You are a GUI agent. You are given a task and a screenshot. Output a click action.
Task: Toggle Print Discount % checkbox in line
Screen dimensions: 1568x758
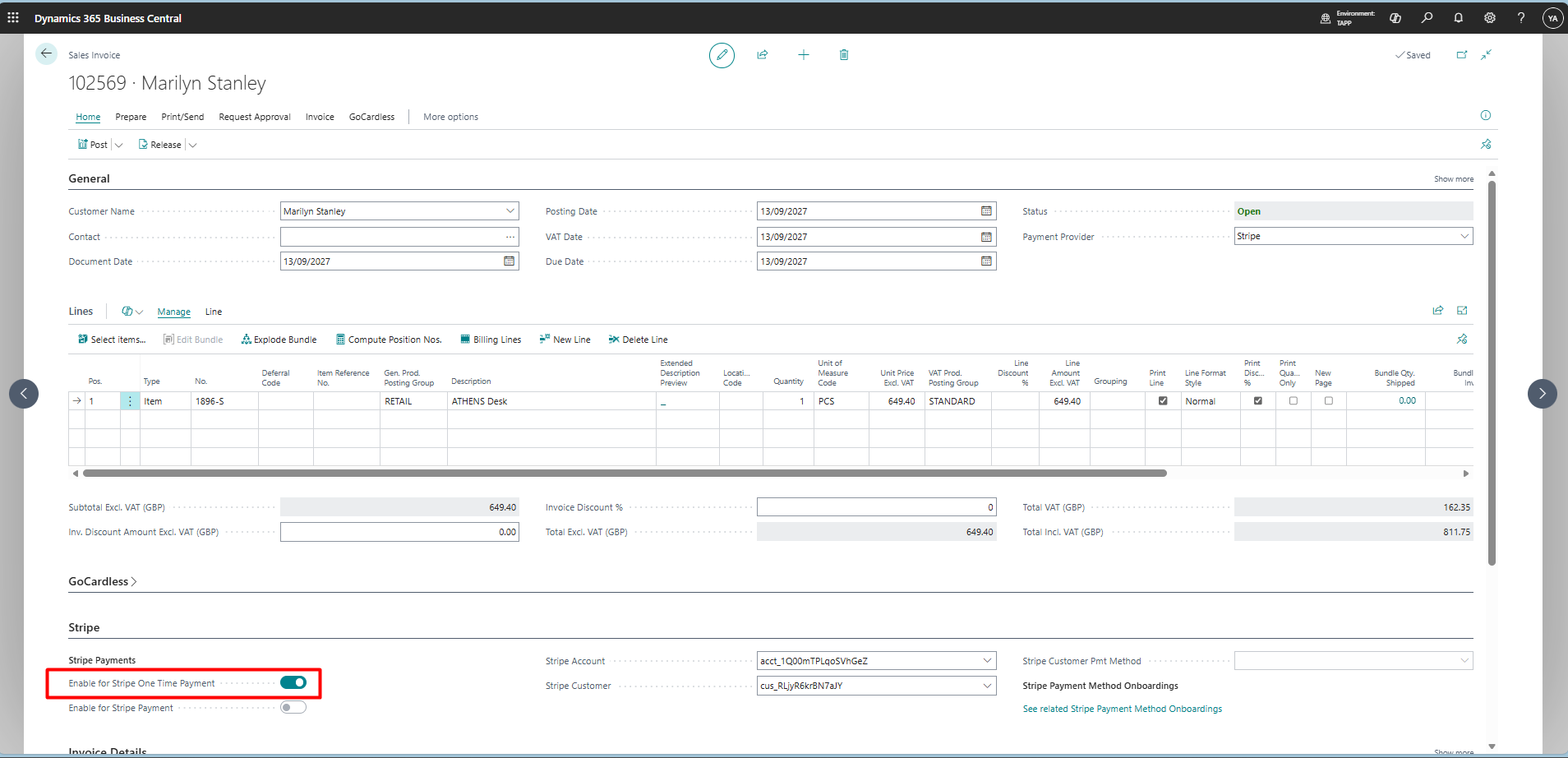[x=1258, y=401]
